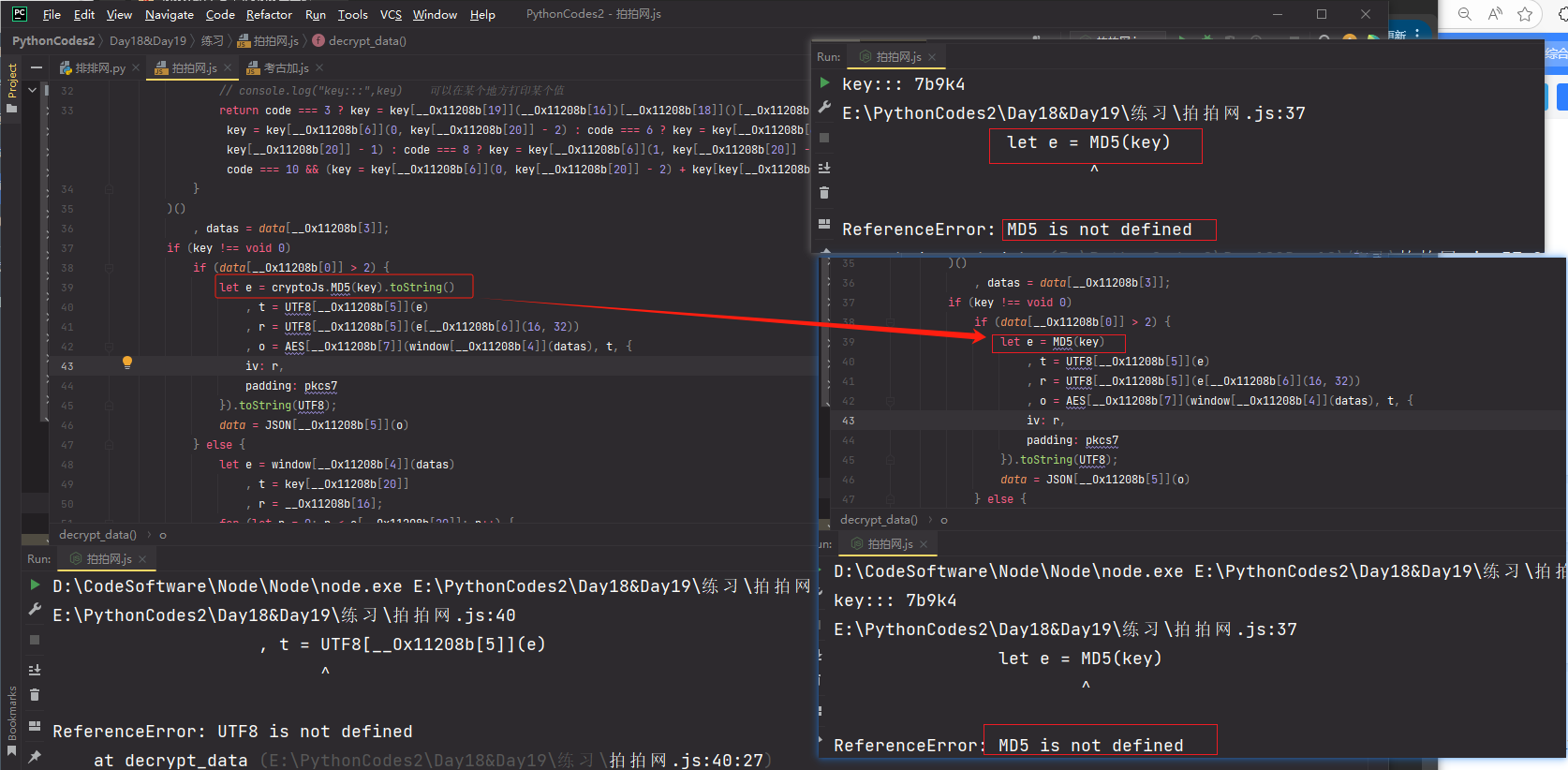This screenshot has height=770, width=1568.
Task: Click the yellow intention light bulb at line 43
Action: coord(127,363)
